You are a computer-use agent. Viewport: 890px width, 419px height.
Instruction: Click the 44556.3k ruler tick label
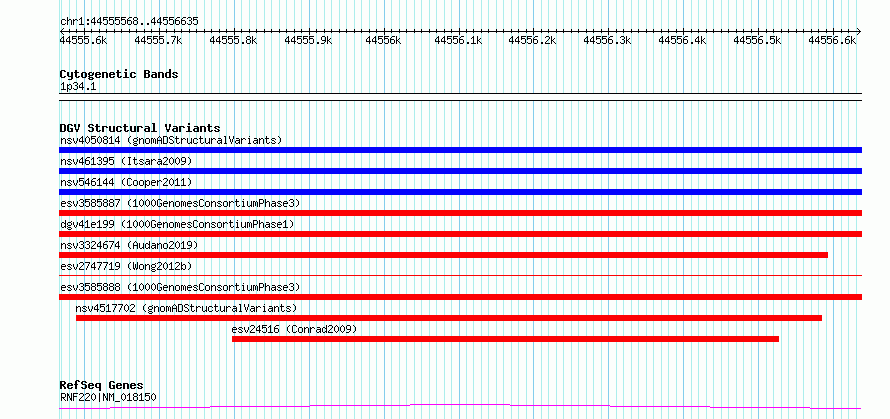[x=607, y=40]
